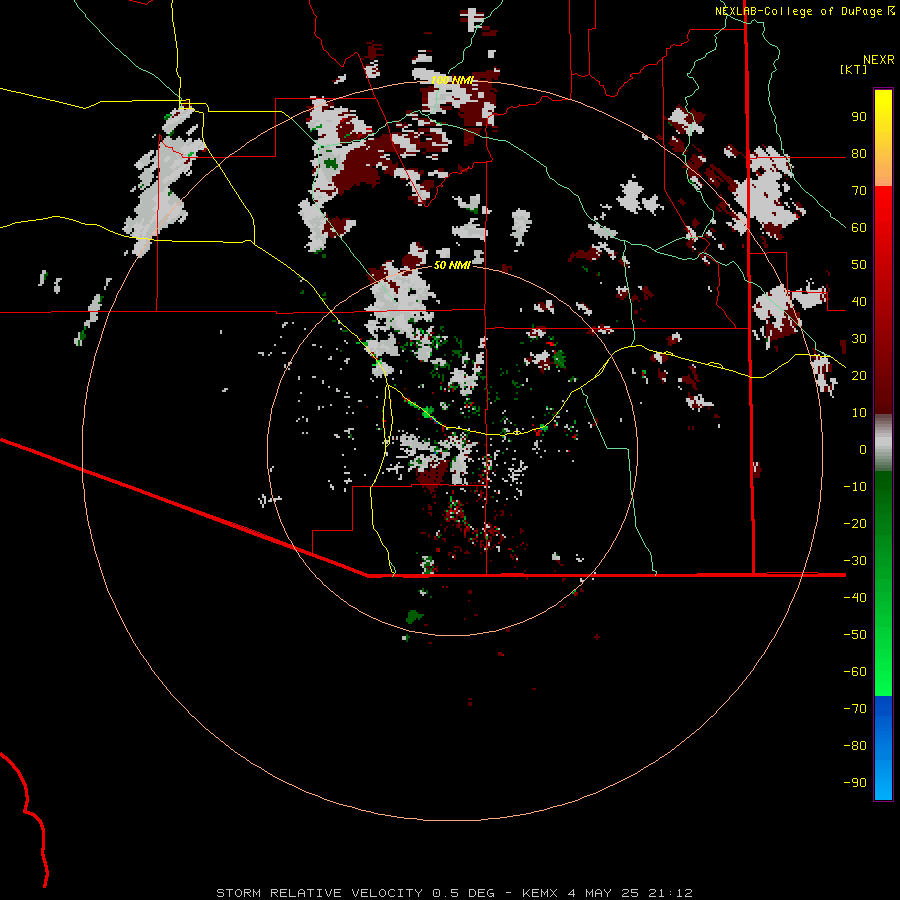Screen dimensions: 900x900
Task: Click the '[KT]' units label
Action: point(854,69)
